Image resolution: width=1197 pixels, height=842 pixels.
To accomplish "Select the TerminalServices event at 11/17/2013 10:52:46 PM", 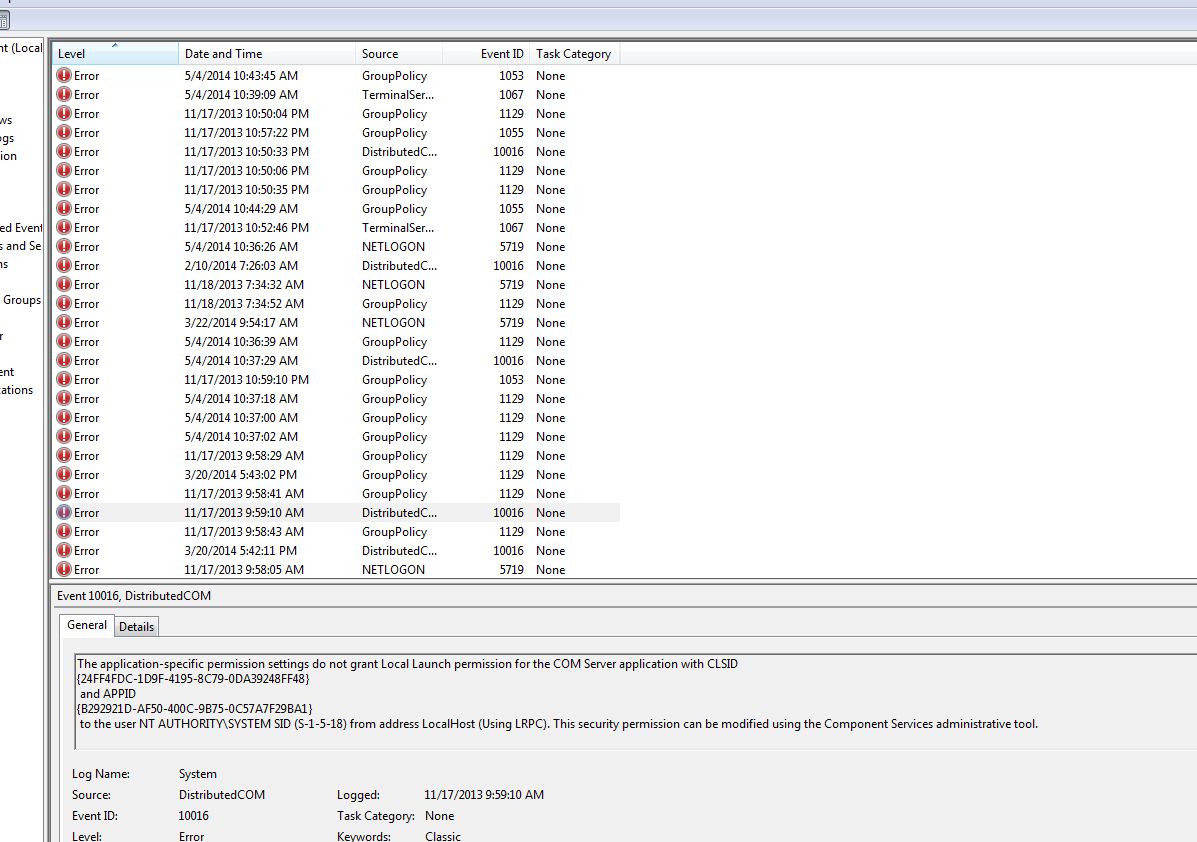I will (x=246, y=228).
